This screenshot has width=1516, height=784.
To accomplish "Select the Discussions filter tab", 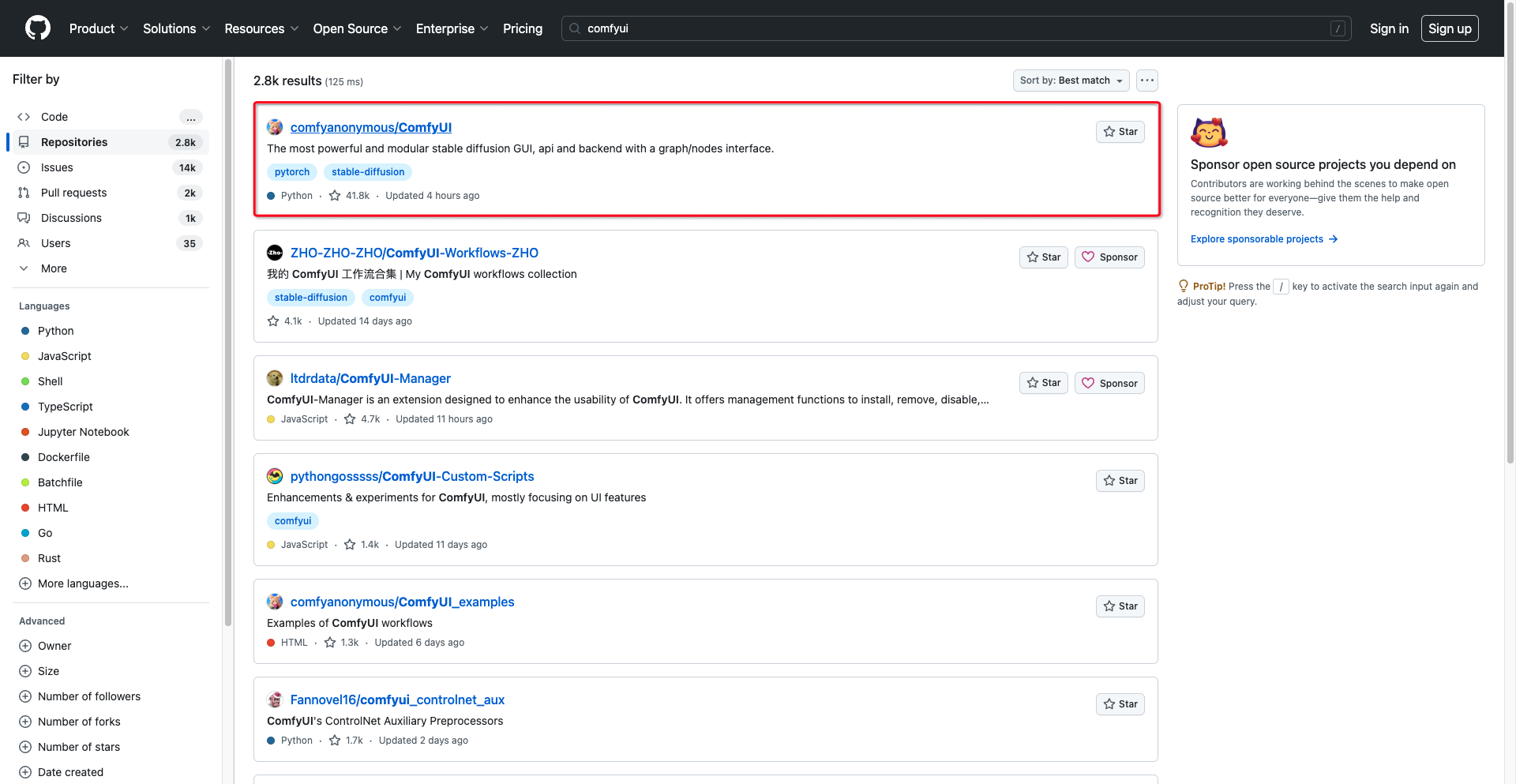I will [71, 218].
